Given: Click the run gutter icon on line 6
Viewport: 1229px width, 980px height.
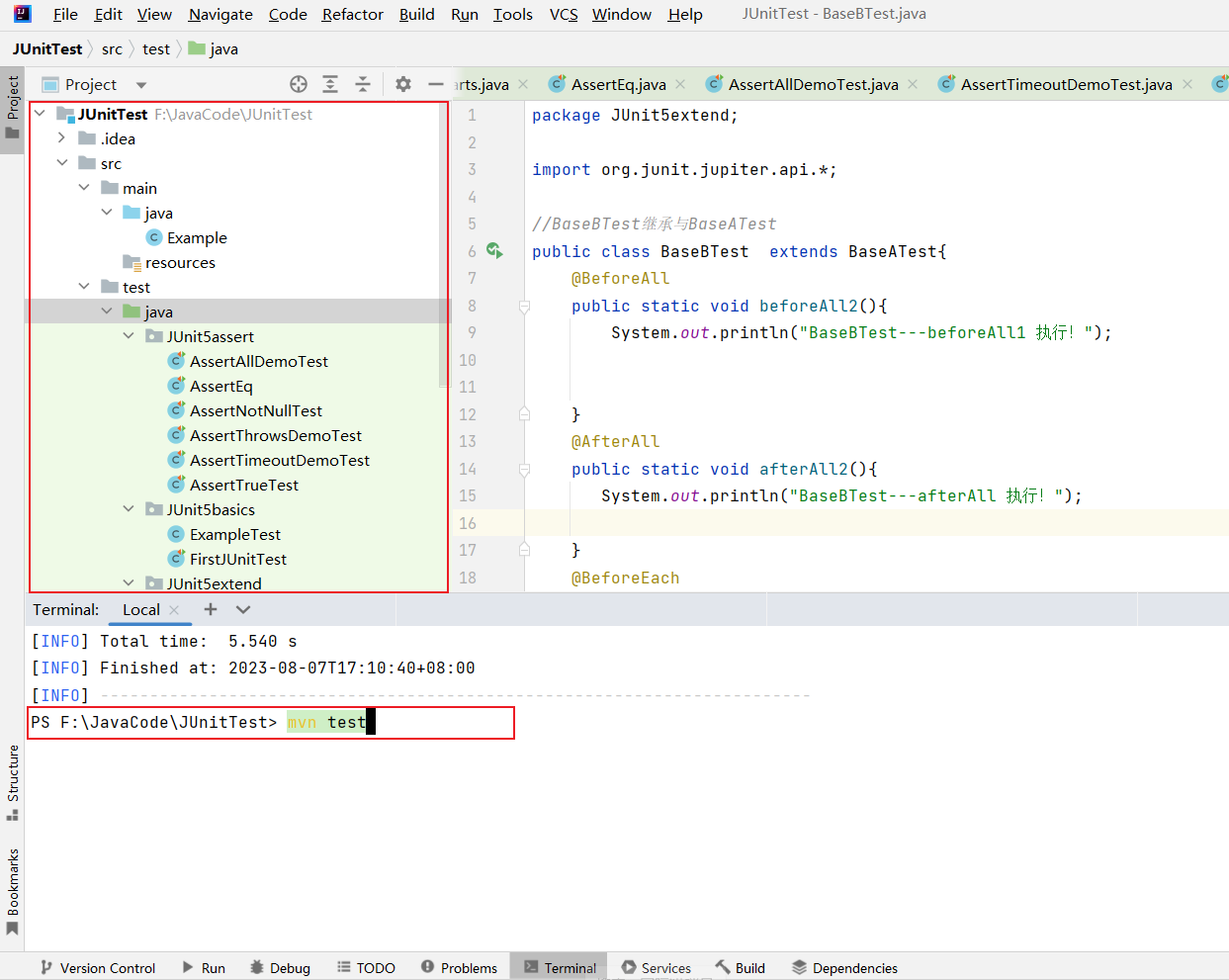Looking at the screenshot, I should coord(494,251).
